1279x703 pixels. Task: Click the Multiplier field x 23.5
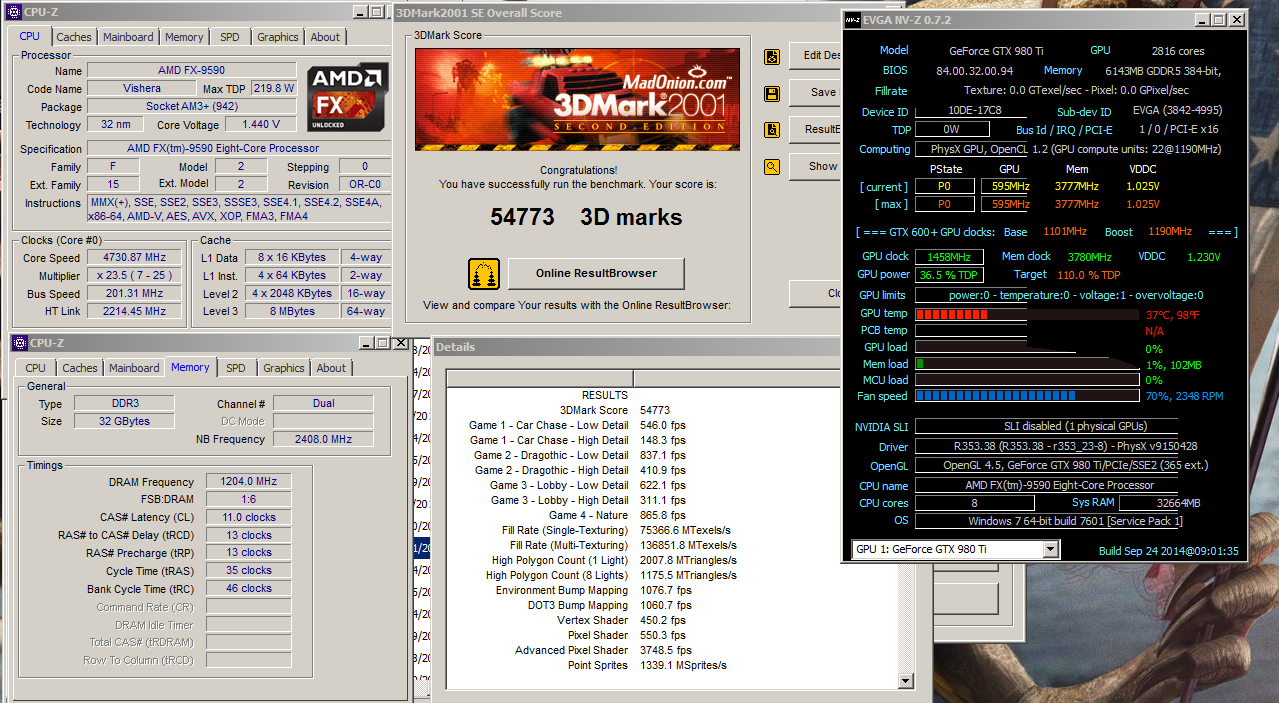(134, 275)
